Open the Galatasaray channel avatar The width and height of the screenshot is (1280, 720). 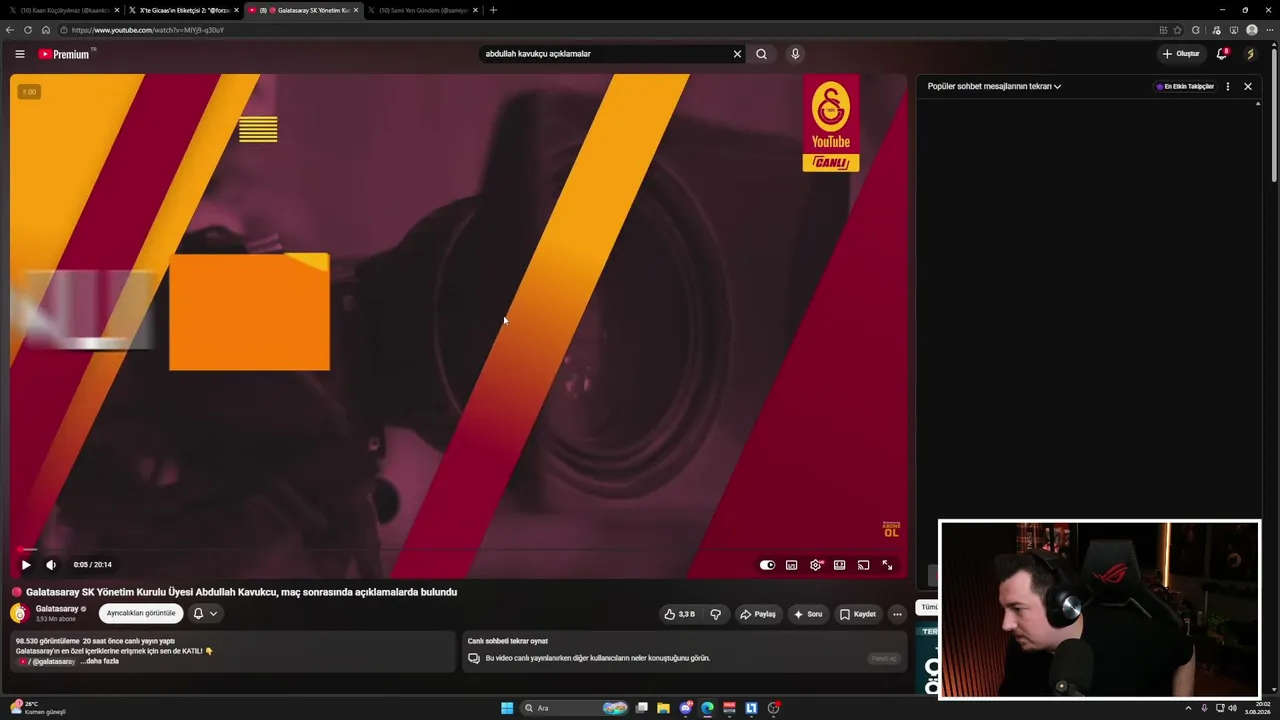19,613
